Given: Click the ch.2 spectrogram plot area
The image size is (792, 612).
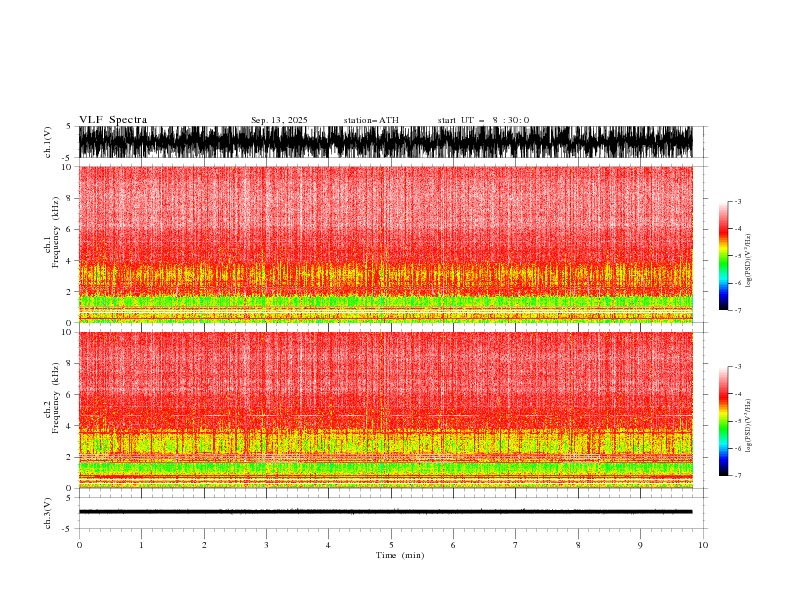Looking at the screenshot, I should pos(386,410).
